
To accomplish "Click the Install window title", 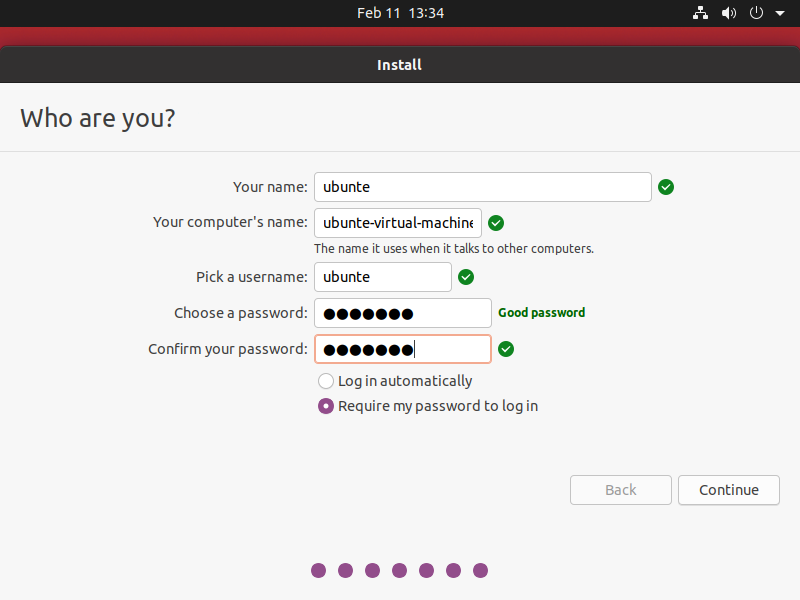I will tap(399, 65).
